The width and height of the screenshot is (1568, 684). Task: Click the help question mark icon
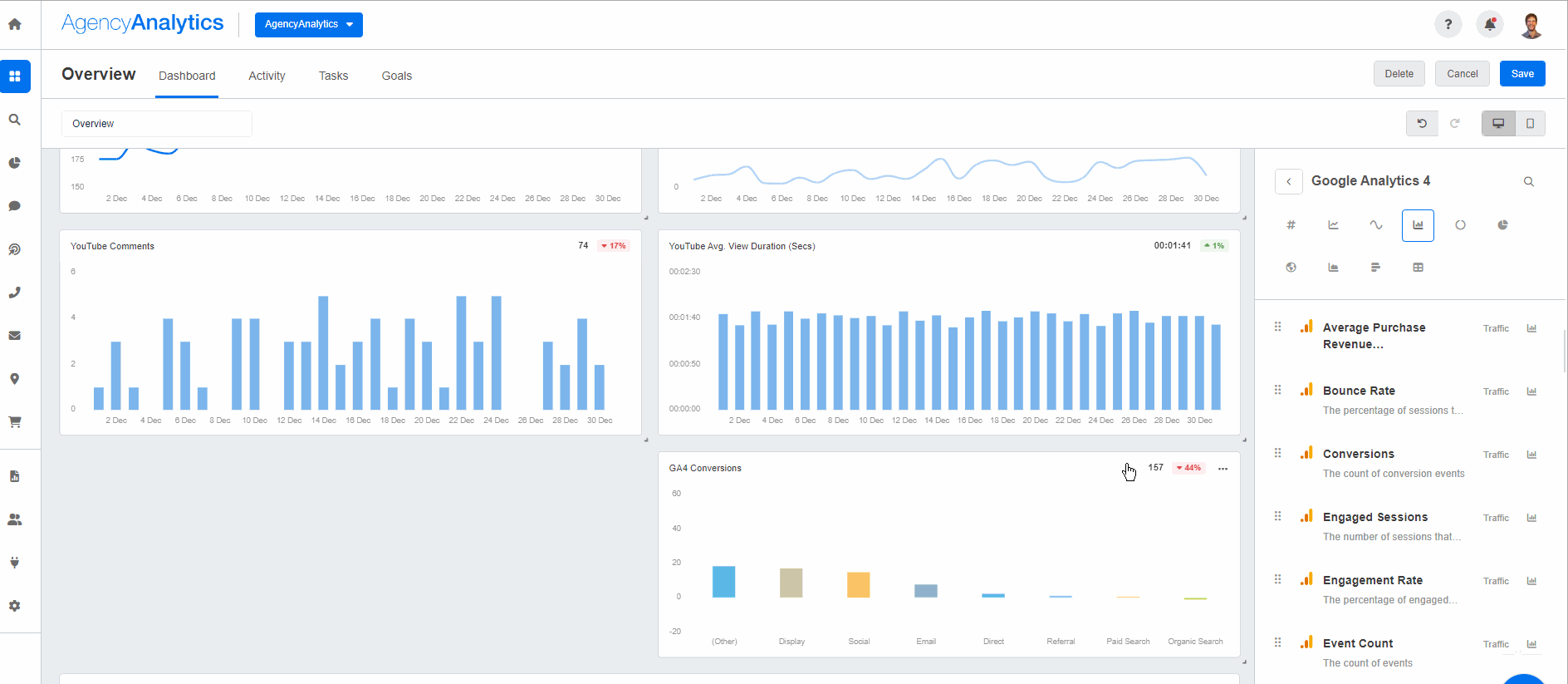click(x=1448, y=24)
